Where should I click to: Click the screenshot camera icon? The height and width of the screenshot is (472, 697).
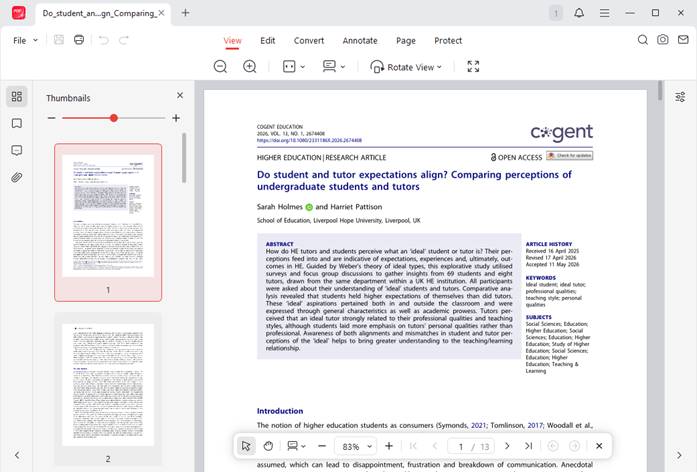click(x=663, y=40)
